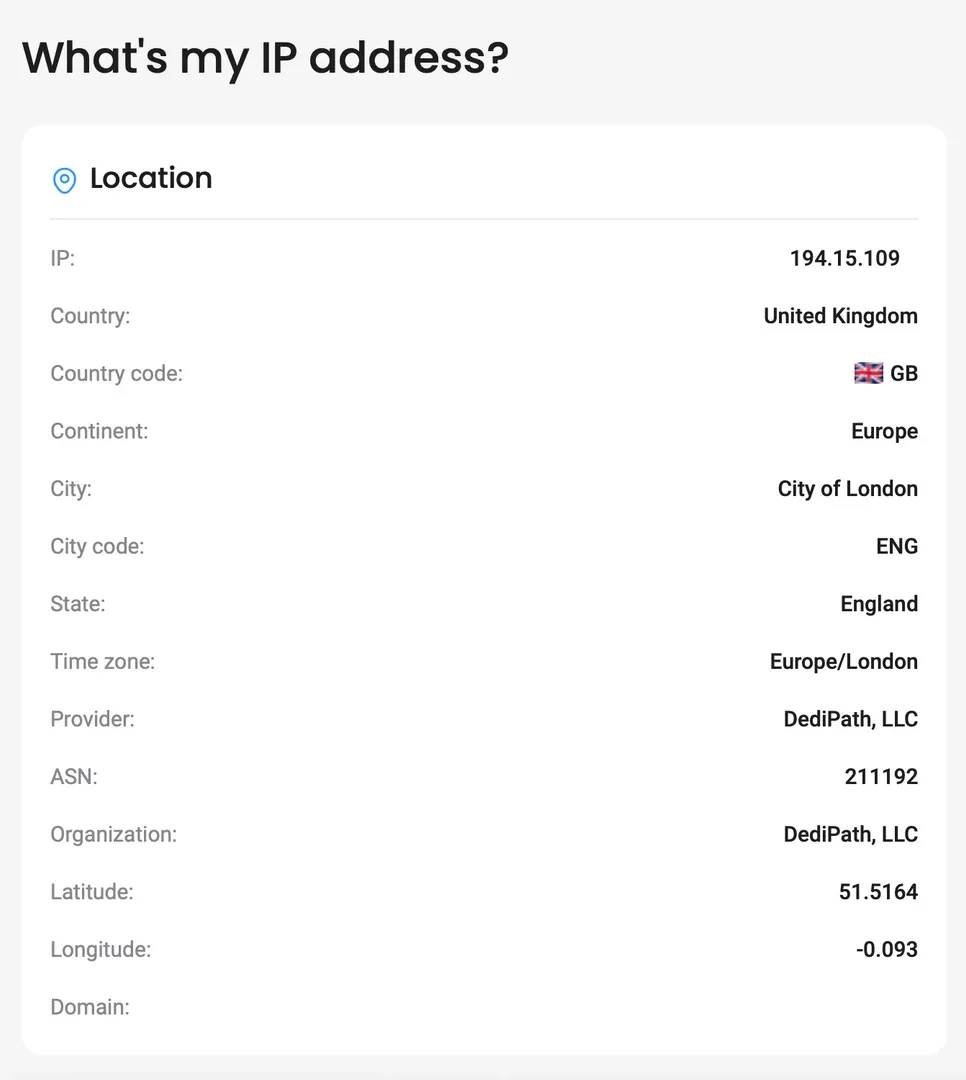Click the ASN number 211192
966x1080 pixels.
(881, 776)
